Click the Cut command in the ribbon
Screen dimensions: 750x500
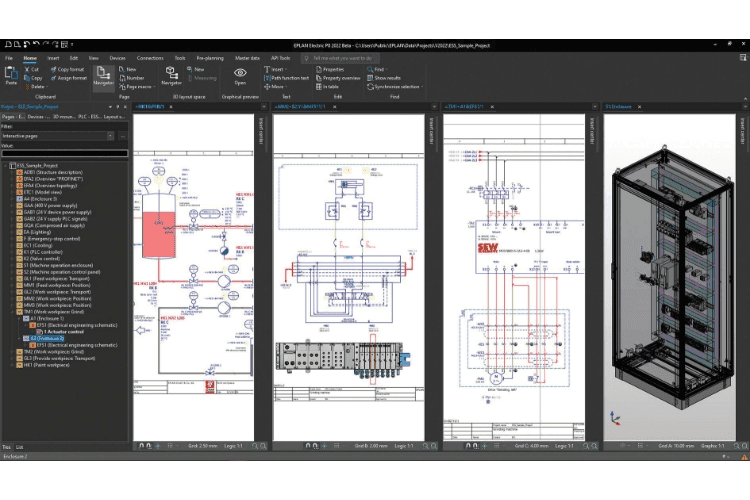click(x=32, y=69)
